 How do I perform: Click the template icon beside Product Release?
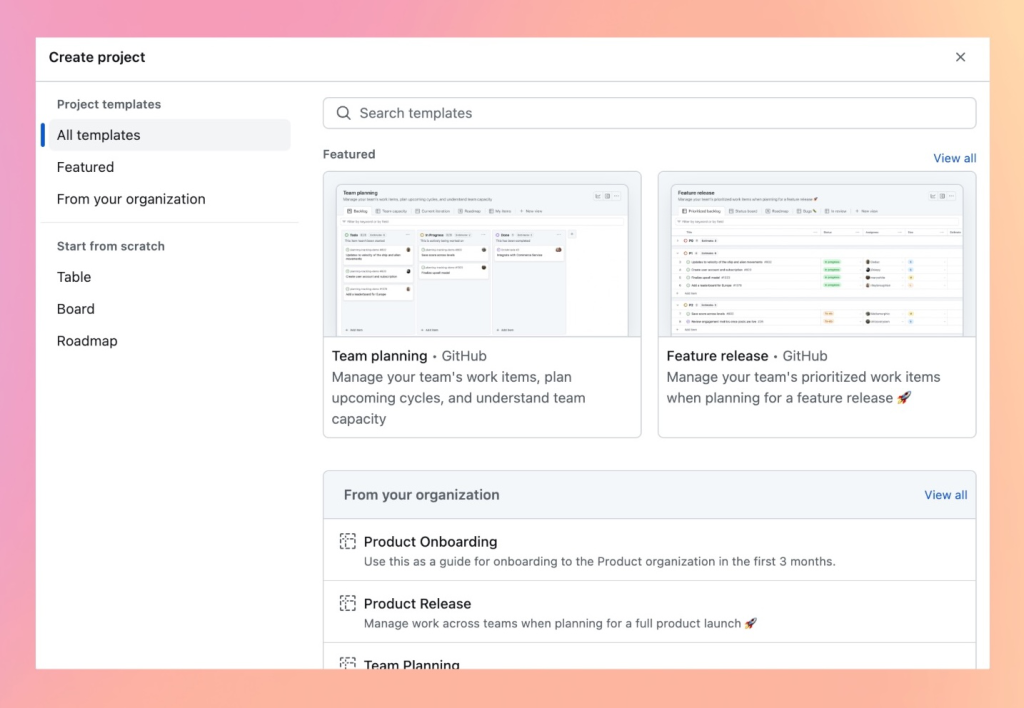point(347,603)
